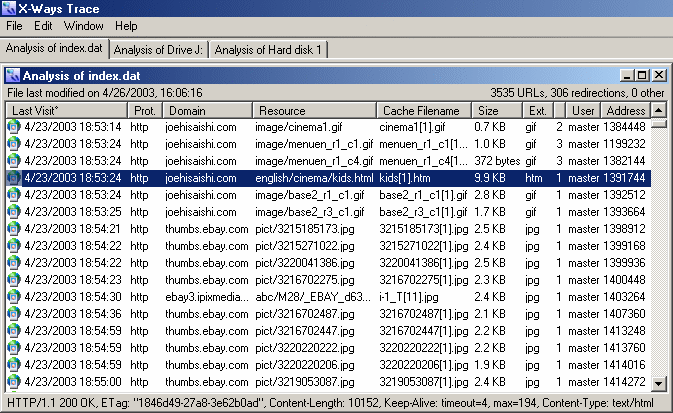This screenshot has height=413, width=673.
Task: Open the Edit menu
Action: click(44, 26)
